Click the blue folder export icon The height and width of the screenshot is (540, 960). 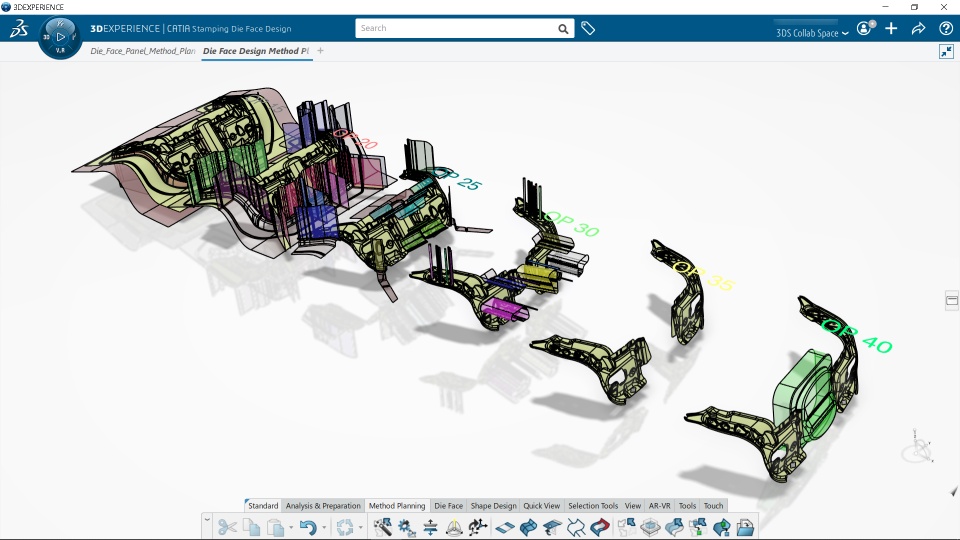click(x=745, y=527)
